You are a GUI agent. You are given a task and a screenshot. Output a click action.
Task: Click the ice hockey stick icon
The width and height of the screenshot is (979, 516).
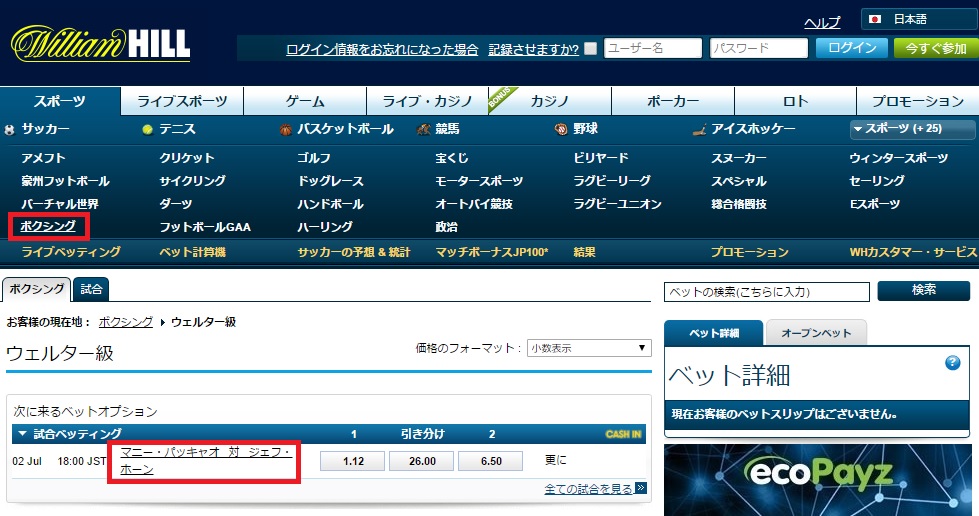click(x=700, y=130)
